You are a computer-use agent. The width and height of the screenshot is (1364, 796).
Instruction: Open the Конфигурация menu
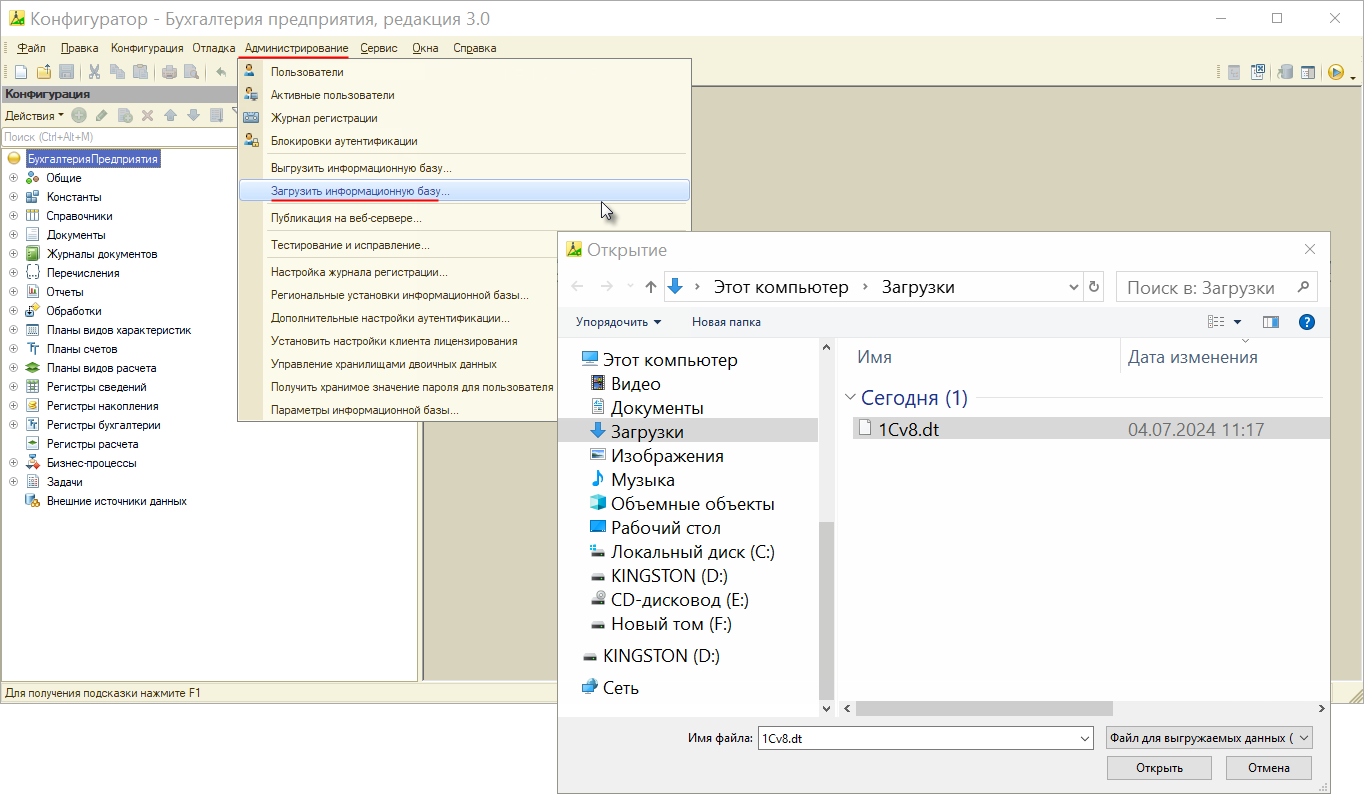click(x=147, y=48)
